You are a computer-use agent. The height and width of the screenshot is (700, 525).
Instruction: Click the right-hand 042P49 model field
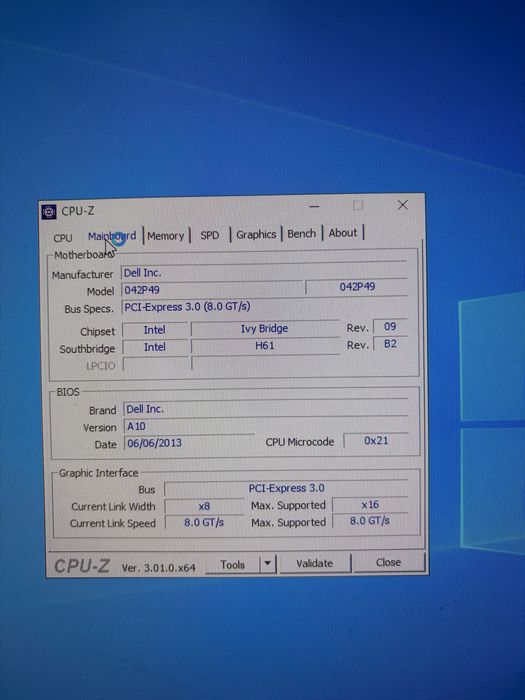click(x=356, y=287)
